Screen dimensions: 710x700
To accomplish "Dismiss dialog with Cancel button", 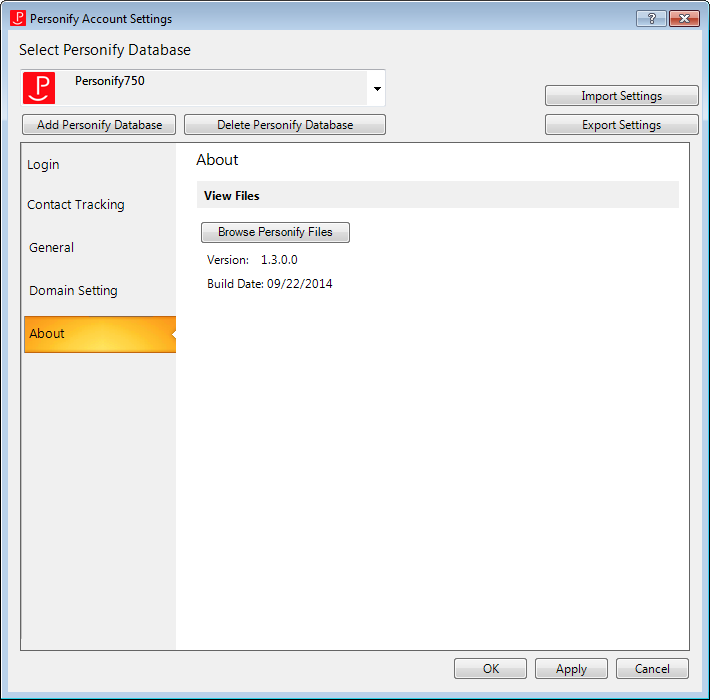I will [x=652, y=669].
